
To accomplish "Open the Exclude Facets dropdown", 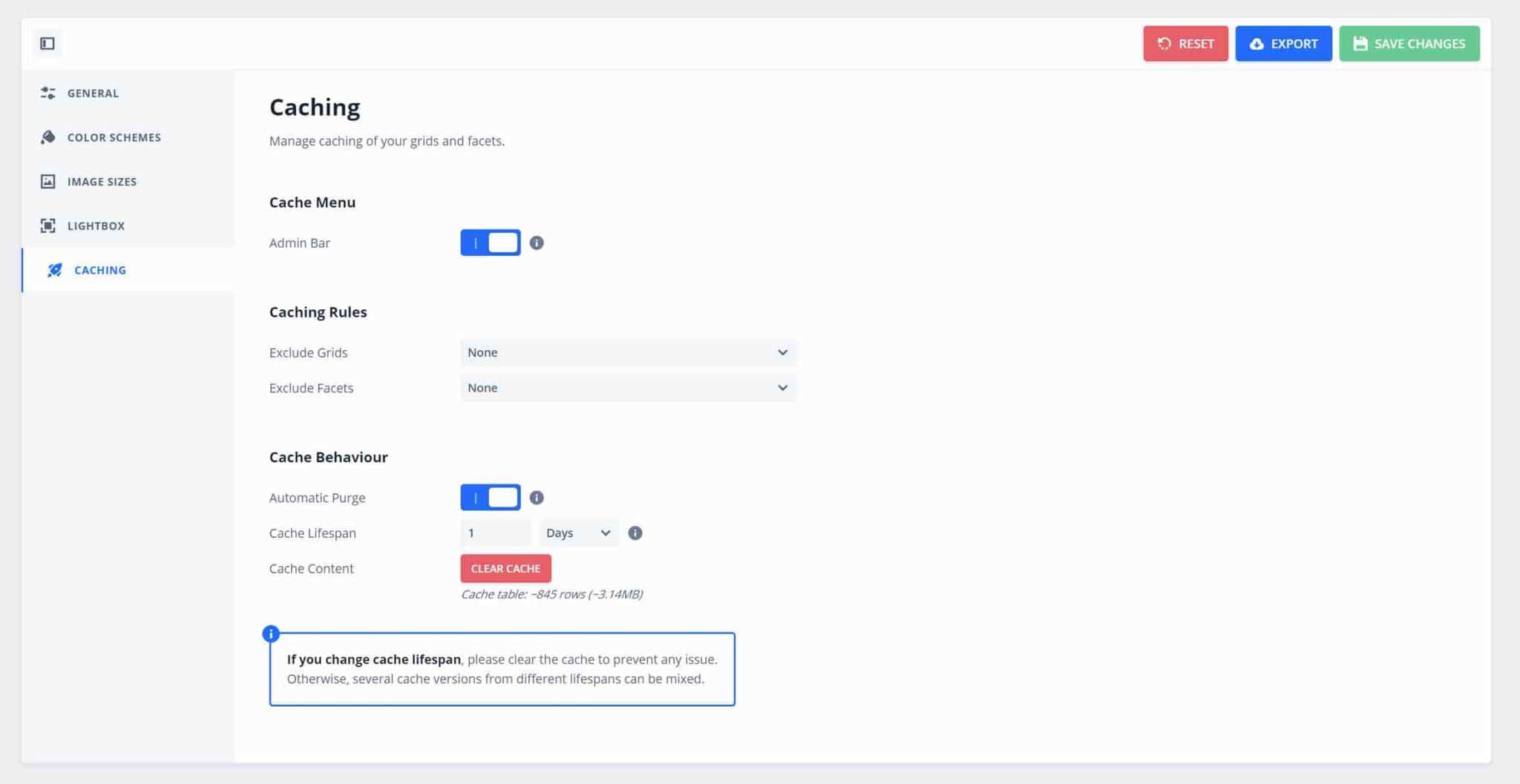I will pyautogui.click(x=629, y=388).
